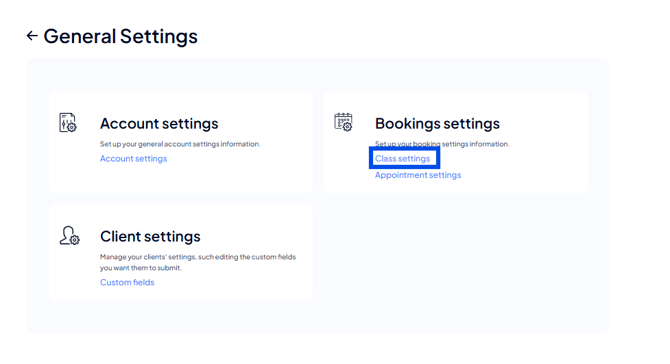Open the Custom fields link
The image size is (670, 364).
click(x=127, y=282)
